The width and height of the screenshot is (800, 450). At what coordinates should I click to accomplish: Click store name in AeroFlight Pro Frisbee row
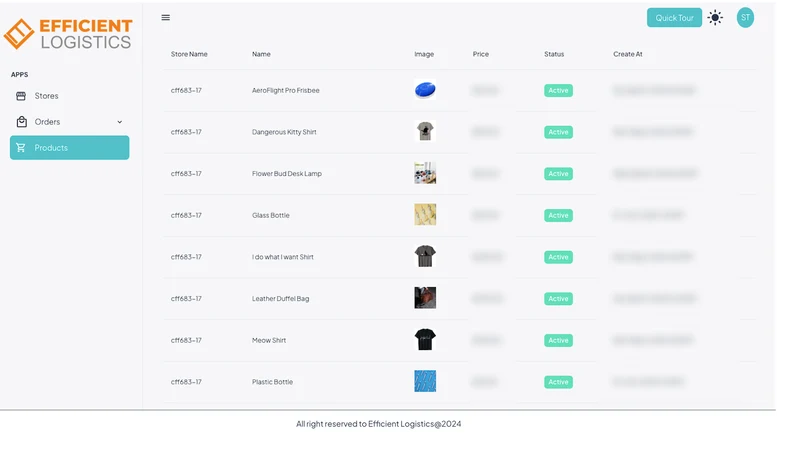pyautogui.click(x=186, y=90)
